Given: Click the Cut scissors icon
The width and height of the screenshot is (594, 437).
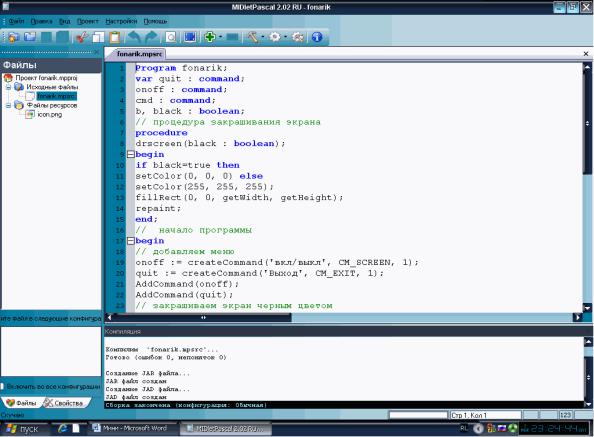Looking at the screenshot, I should (x=81, y=37).
